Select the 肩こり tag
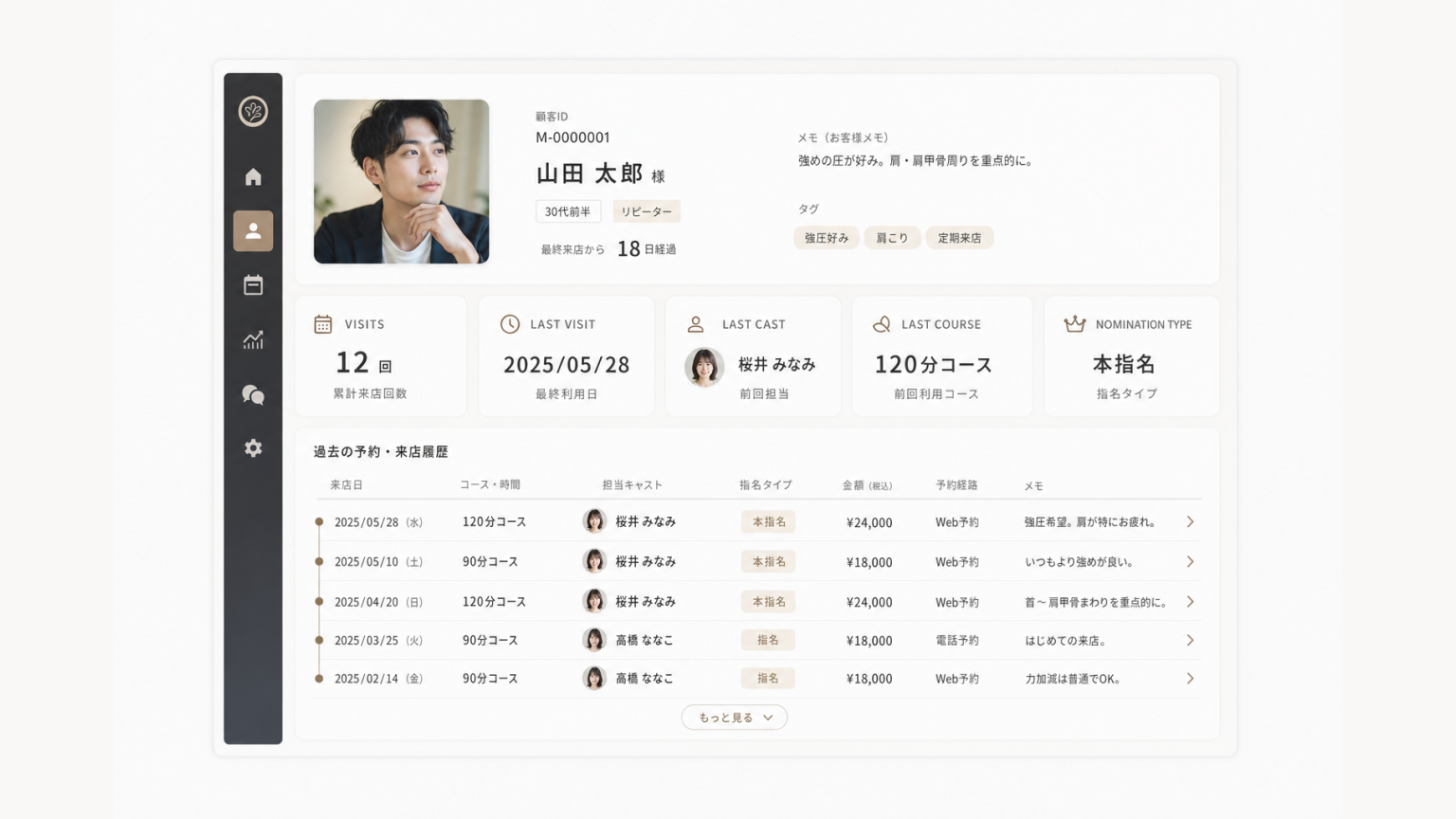 [892, 238]
